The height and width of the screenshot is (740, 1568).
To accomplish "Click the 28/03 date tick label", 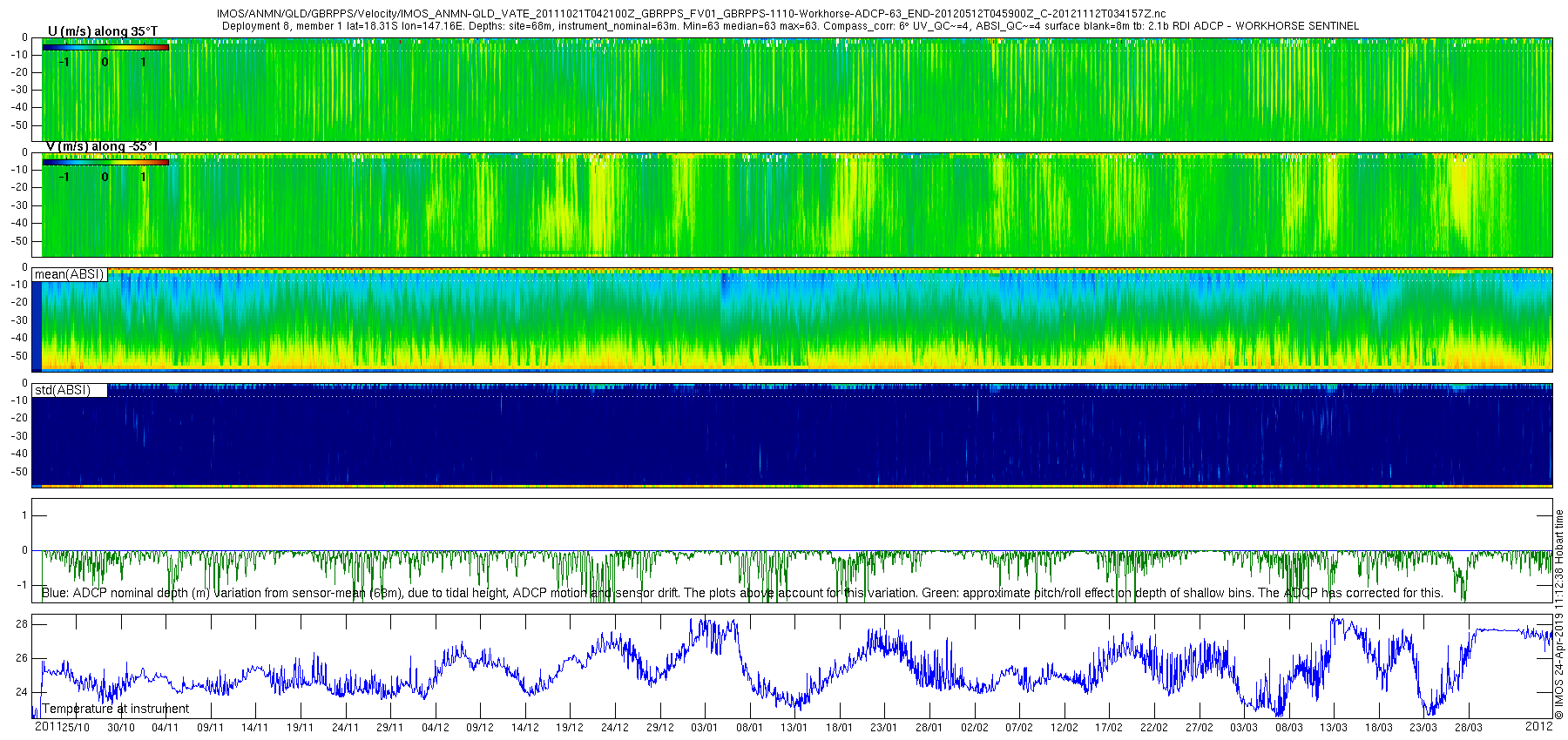I will click(1468, 728).
